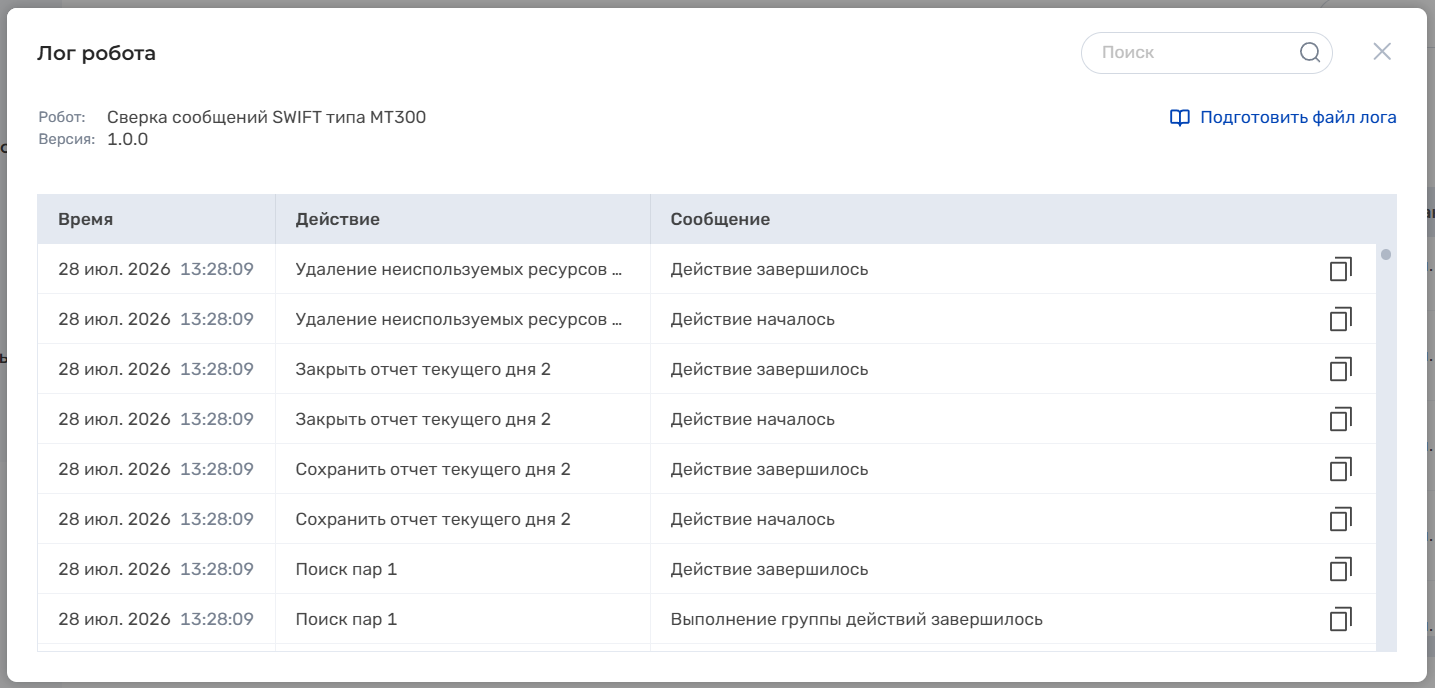The height and width of the screenshot is (688, 1435).
Task: Click the 'Действие' column header
Action: click(463, 219)
